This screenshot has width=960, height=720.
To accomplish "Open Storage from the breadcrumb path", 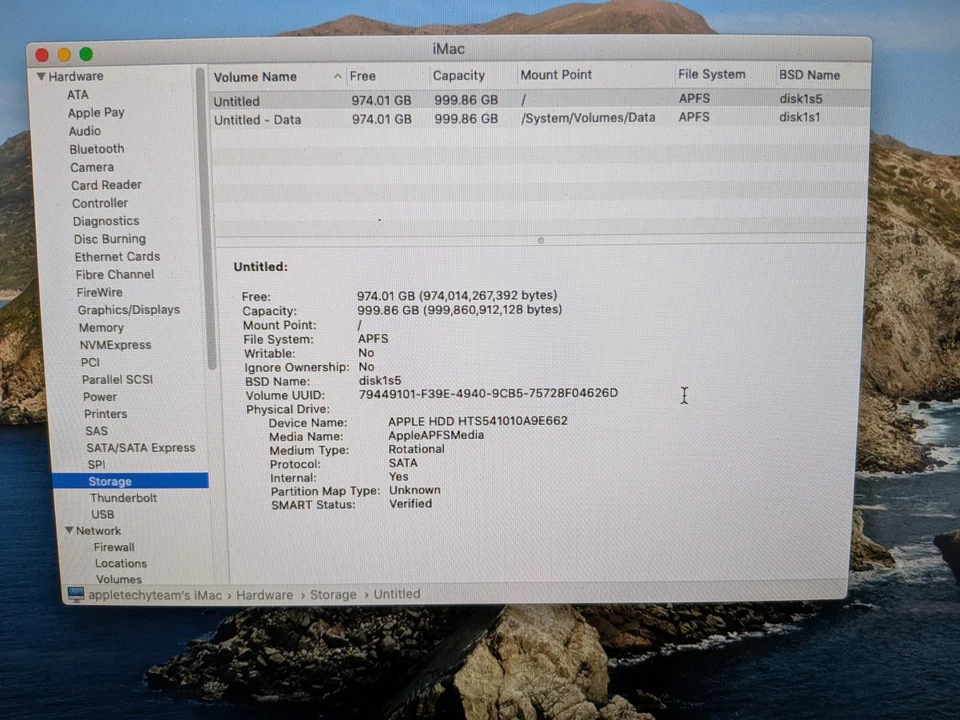I will pos(333,594).
